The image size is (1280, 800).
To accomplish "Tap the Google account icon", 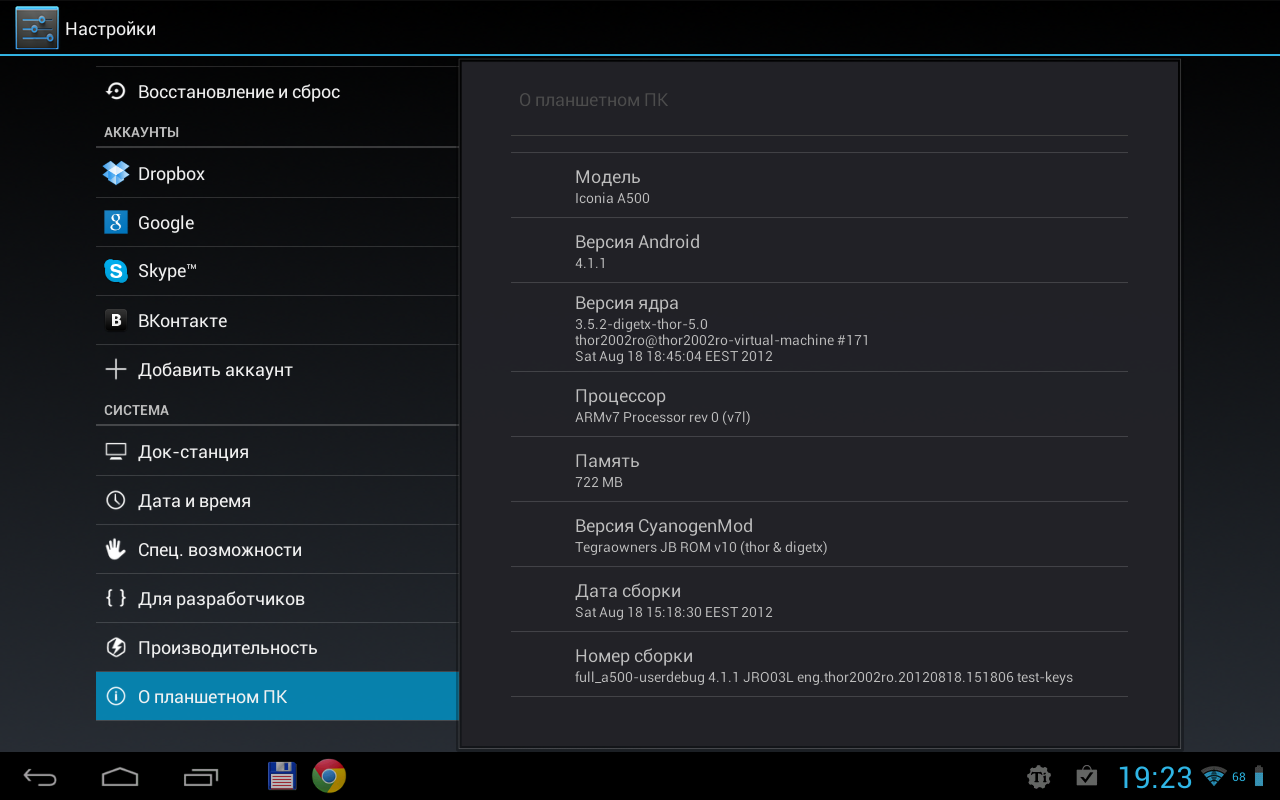I will tap(116, 222).
